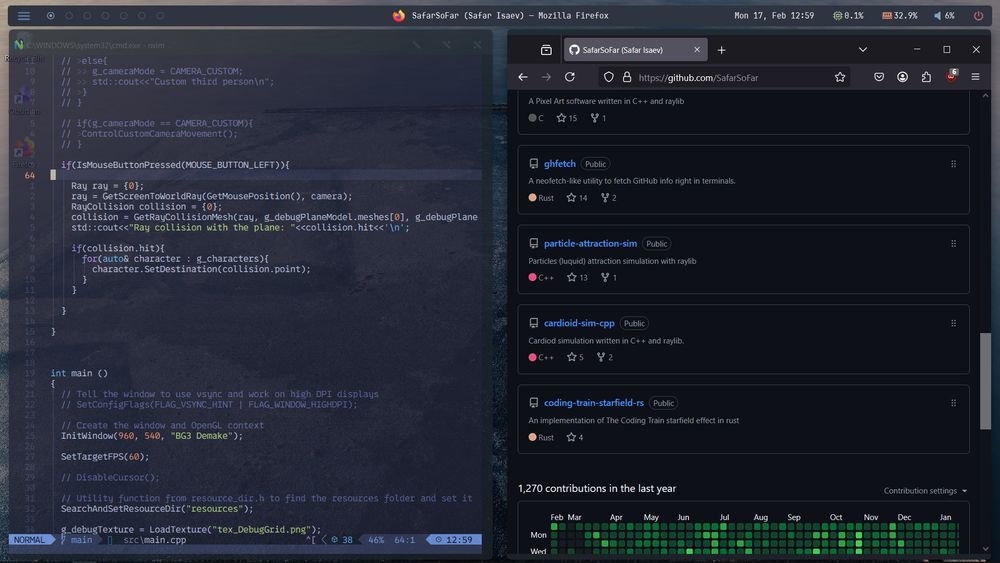Image resolution: width=1000 pixels, height=563 pixels.
Task: Click the memory usage 32.9% indicator
Action: [x=899, y=15]
